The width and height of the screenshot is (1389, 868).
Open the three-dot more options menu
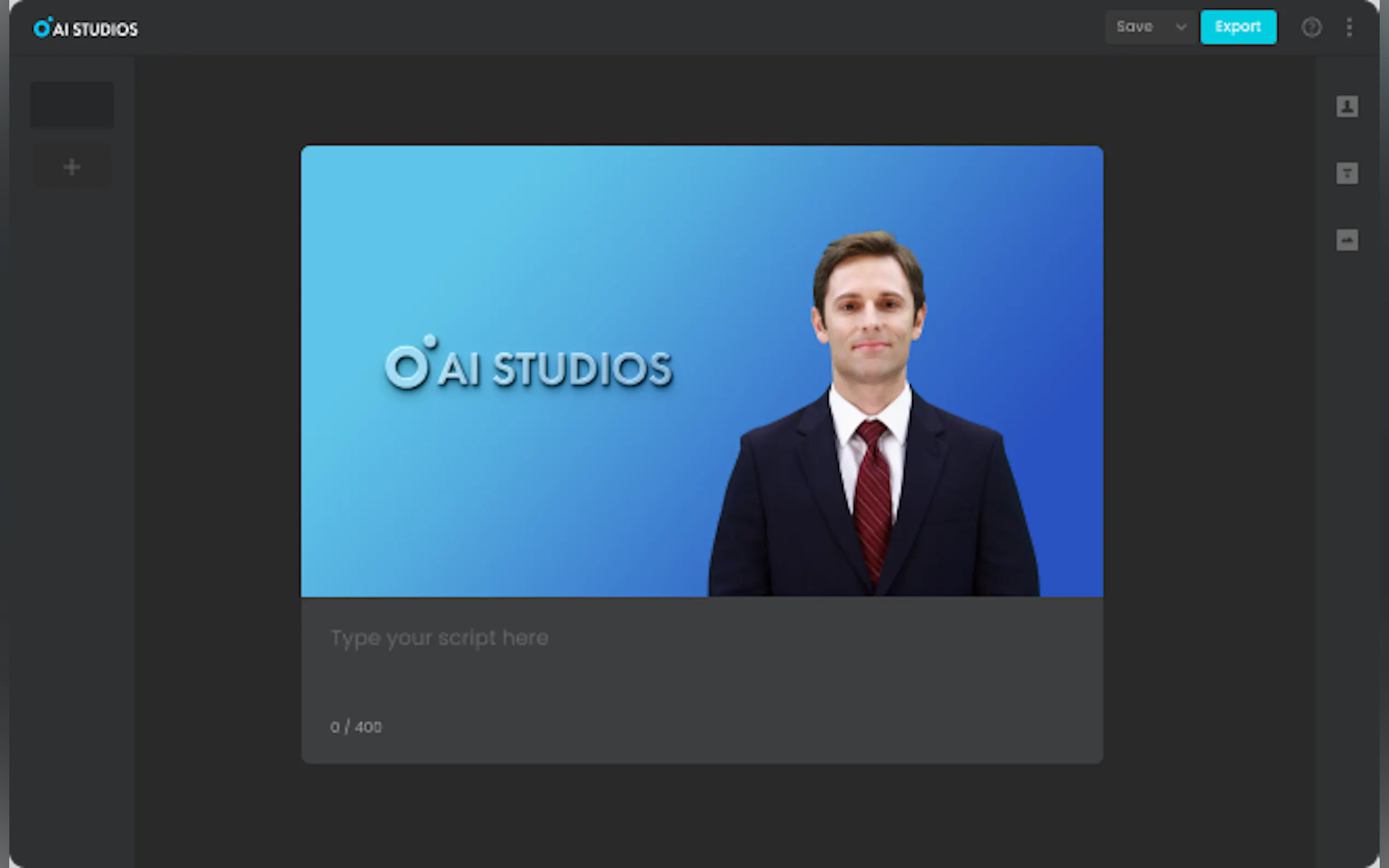click(1349, 27)
